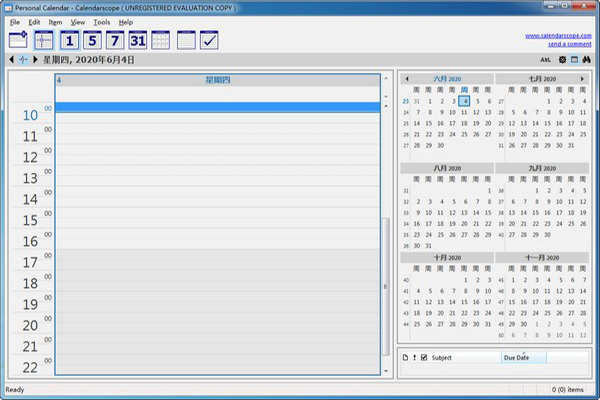The image size is (600, 400).
Task: Click the New Event toolbar icon
Action: (19, 41)
